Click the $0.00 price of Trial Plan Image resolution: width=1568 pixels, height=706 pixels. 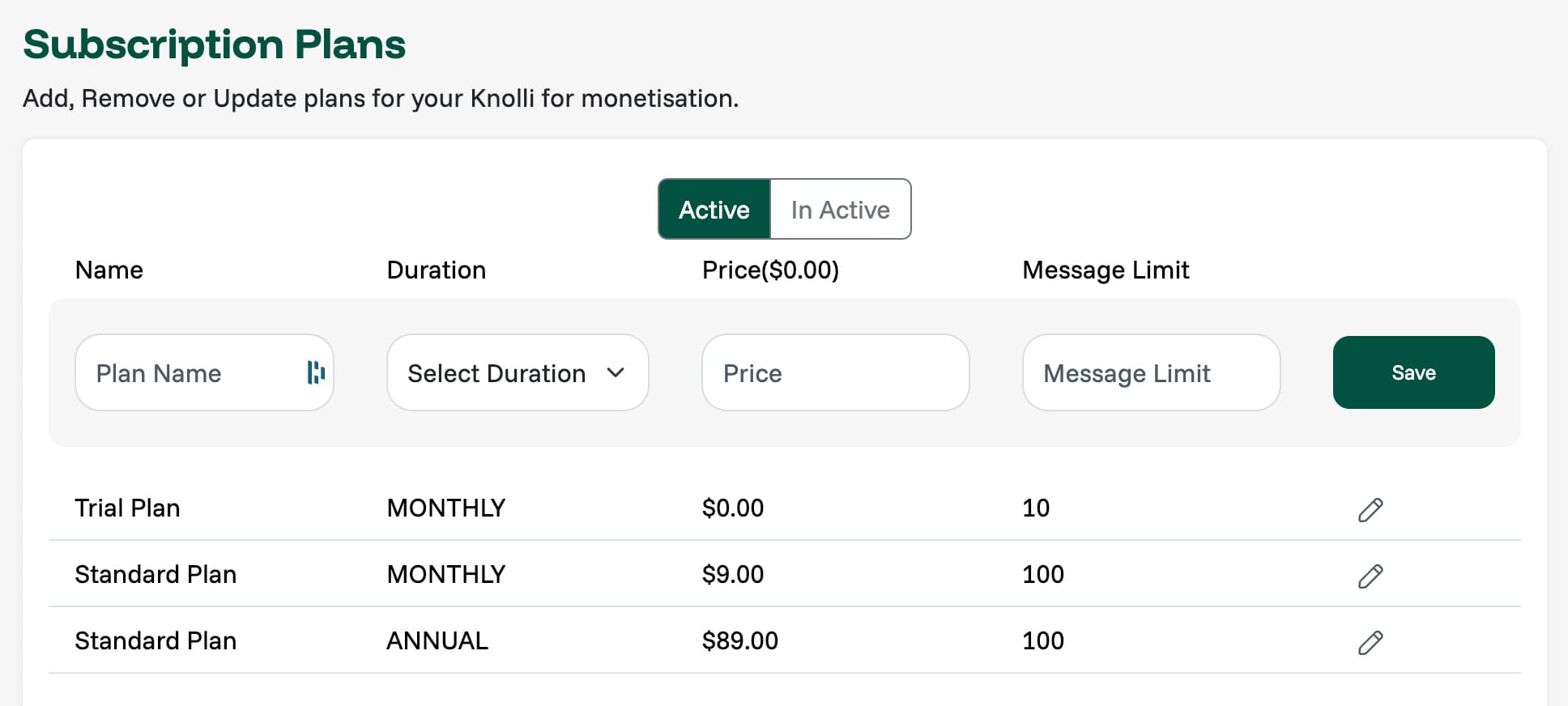(x=732, y=508)
